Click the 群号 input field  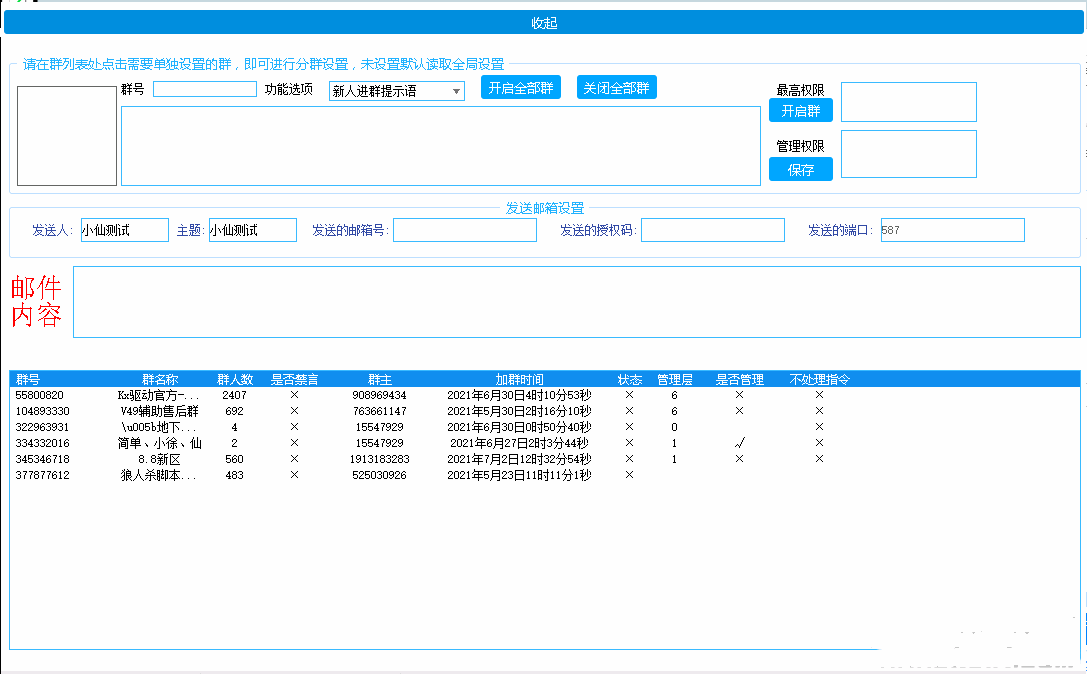coord(204,89)
